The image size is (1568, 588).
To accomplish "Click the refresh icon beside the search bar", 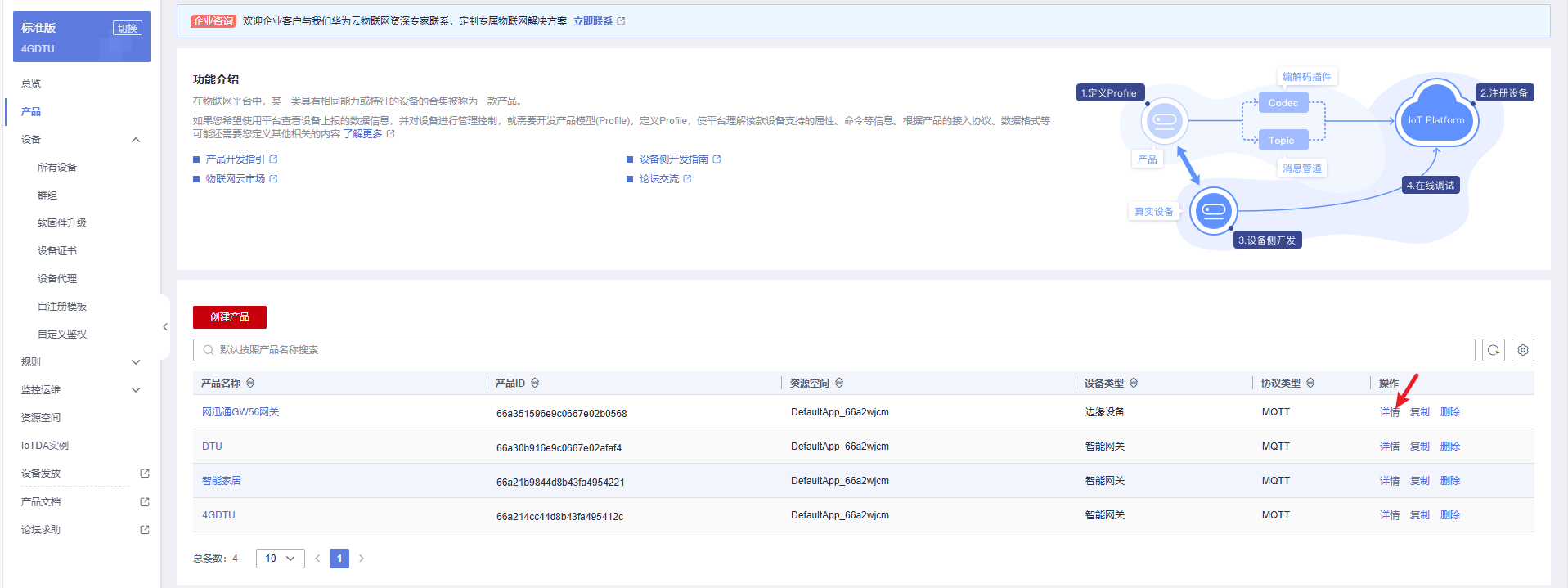I will 1493,350.
